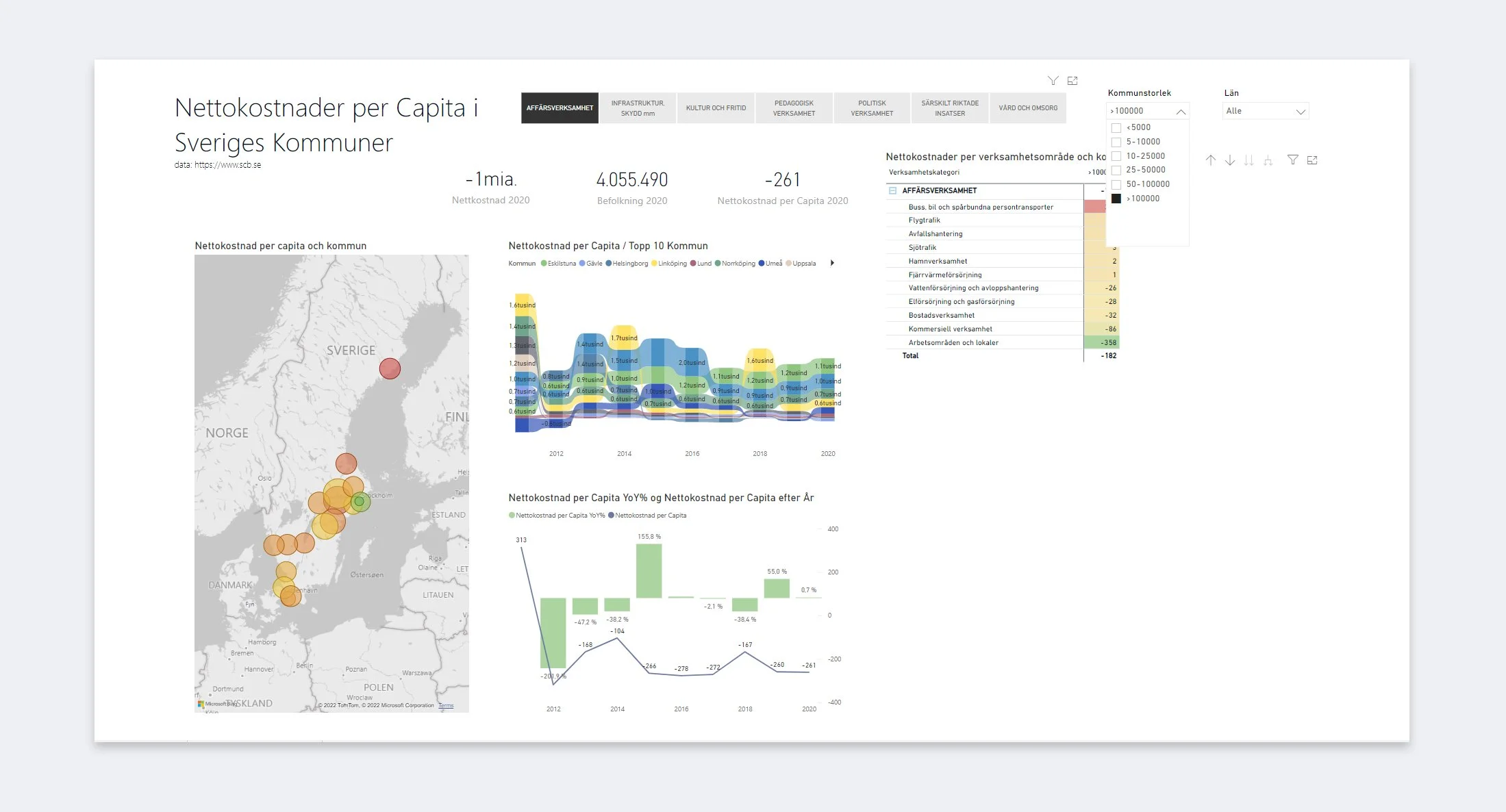The height and width of the screenshot is (812, 1506).
Task: Uncheck the >100000 Kommunstorlek option
Action: (x=1116, y=199)
